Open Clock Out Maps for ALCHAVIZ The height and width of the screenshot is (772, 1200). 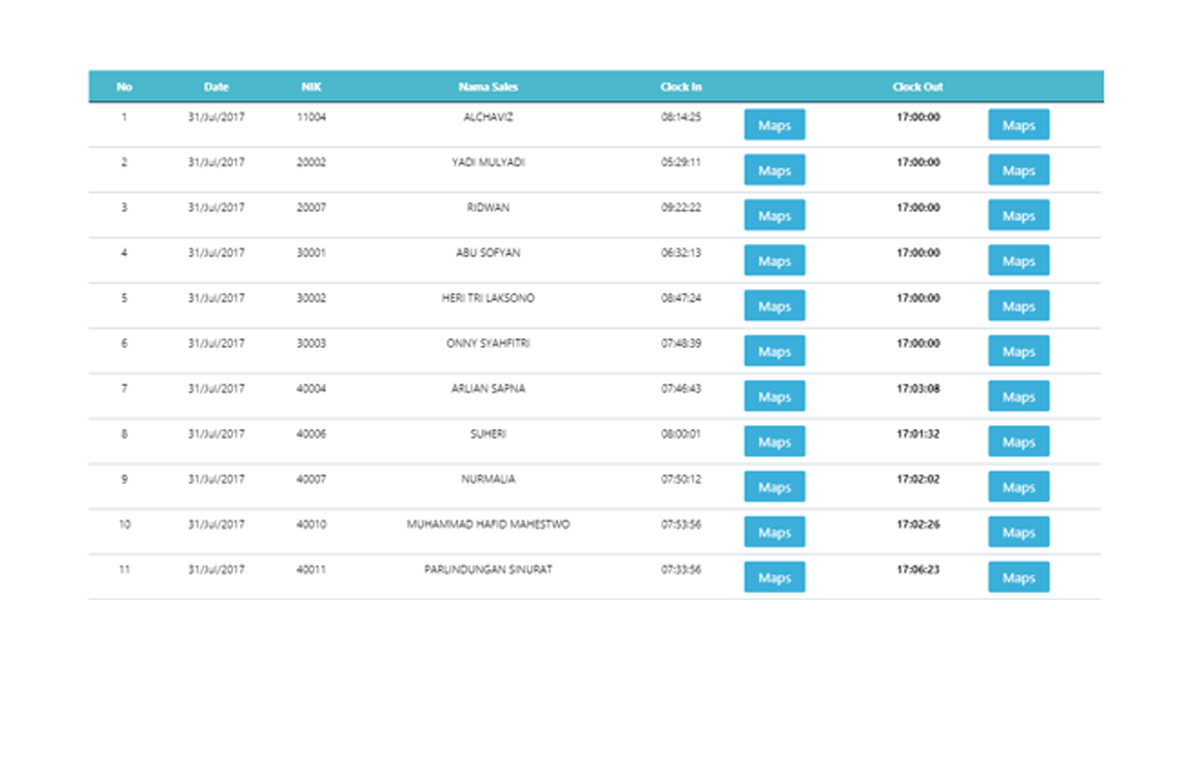pos(1018,125)
